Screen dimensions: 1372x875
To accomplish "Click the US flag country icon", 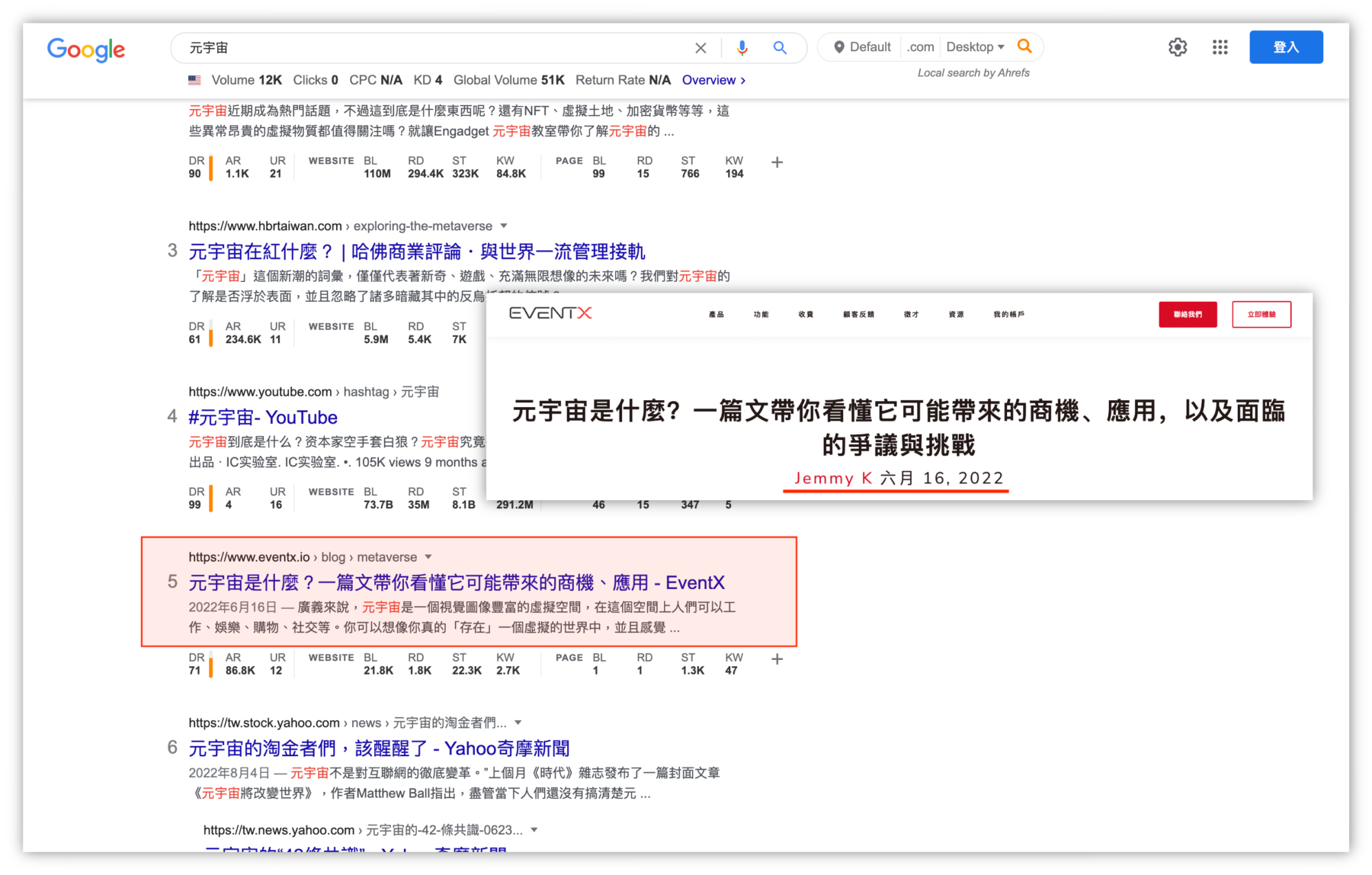I will pos(194,79).
